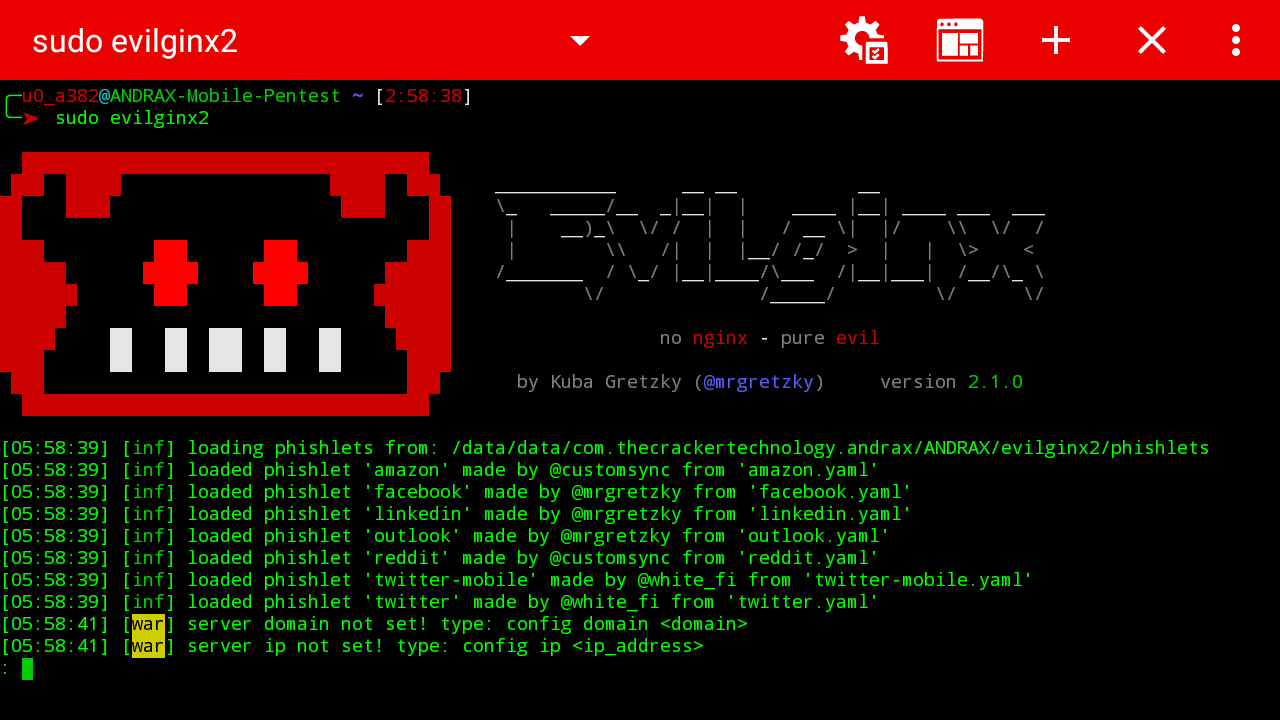Image resolution: width=1280 pixels, height=720 pixels.
Task: Open terminal settings gear icon
Action: coord(864,40)
